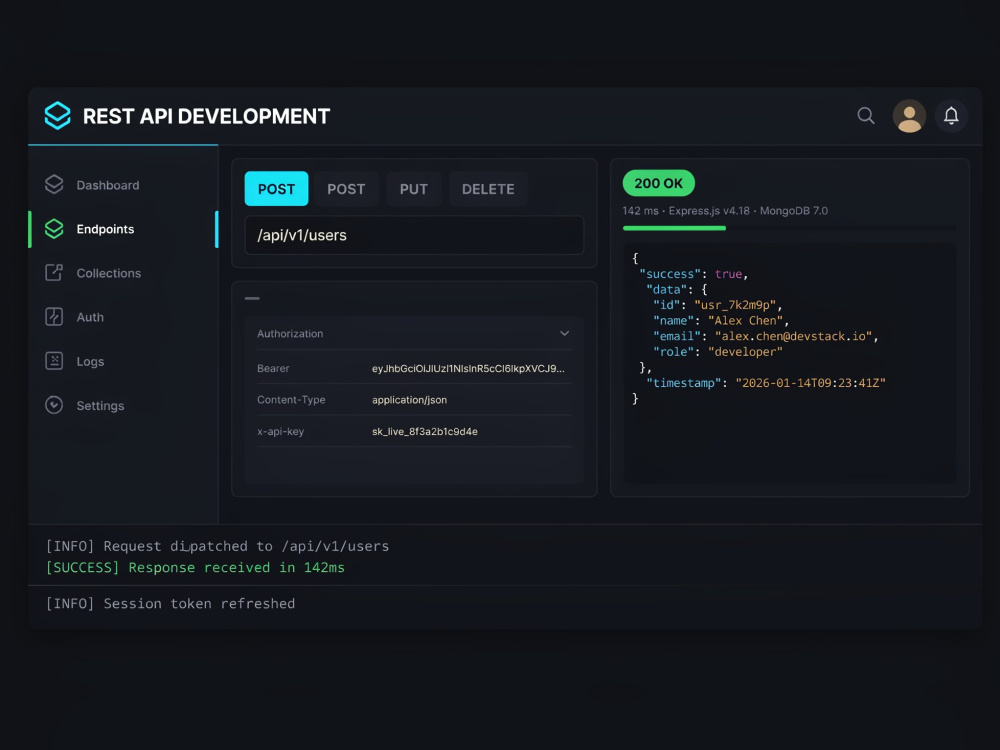Viewport: 1000px width, 750px height.
Task: Open the Auth section
Action: 90,317
